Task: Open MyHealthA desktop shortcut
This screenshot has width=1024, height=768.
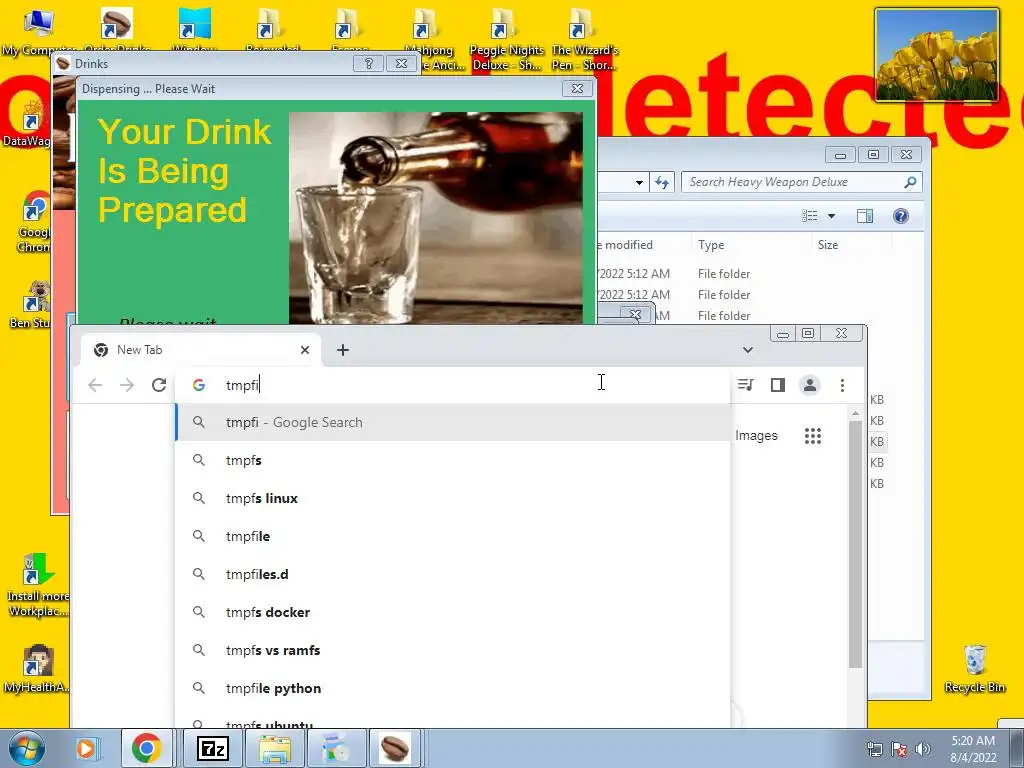Action: (x=36, y=669)
